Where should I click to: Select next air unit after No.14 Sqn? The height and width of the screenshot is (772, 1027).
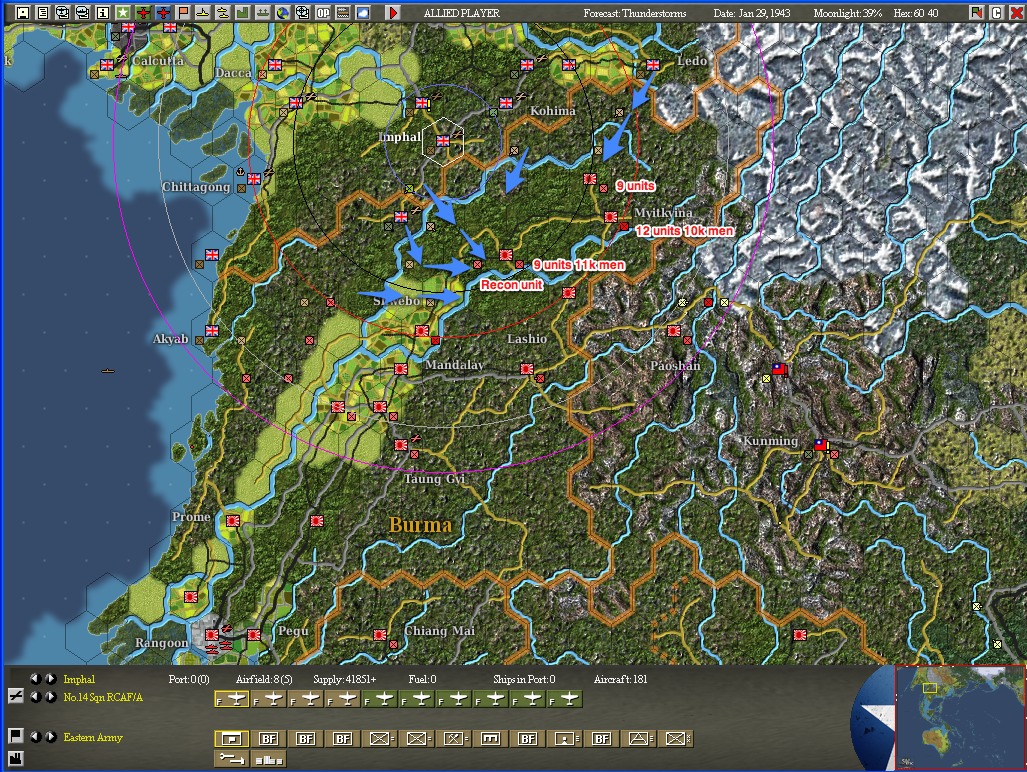click(50, 697)
